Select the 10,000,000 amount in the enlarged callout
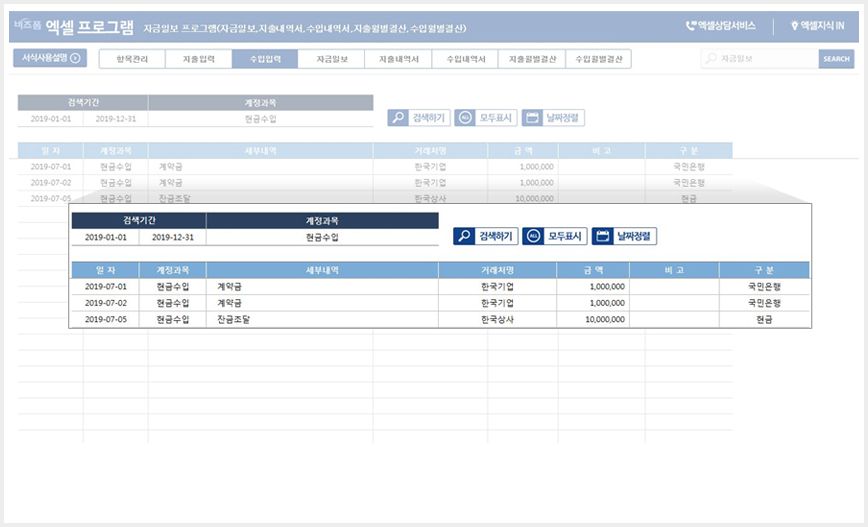This screenshot has height=527, width=868. (593, 319)
